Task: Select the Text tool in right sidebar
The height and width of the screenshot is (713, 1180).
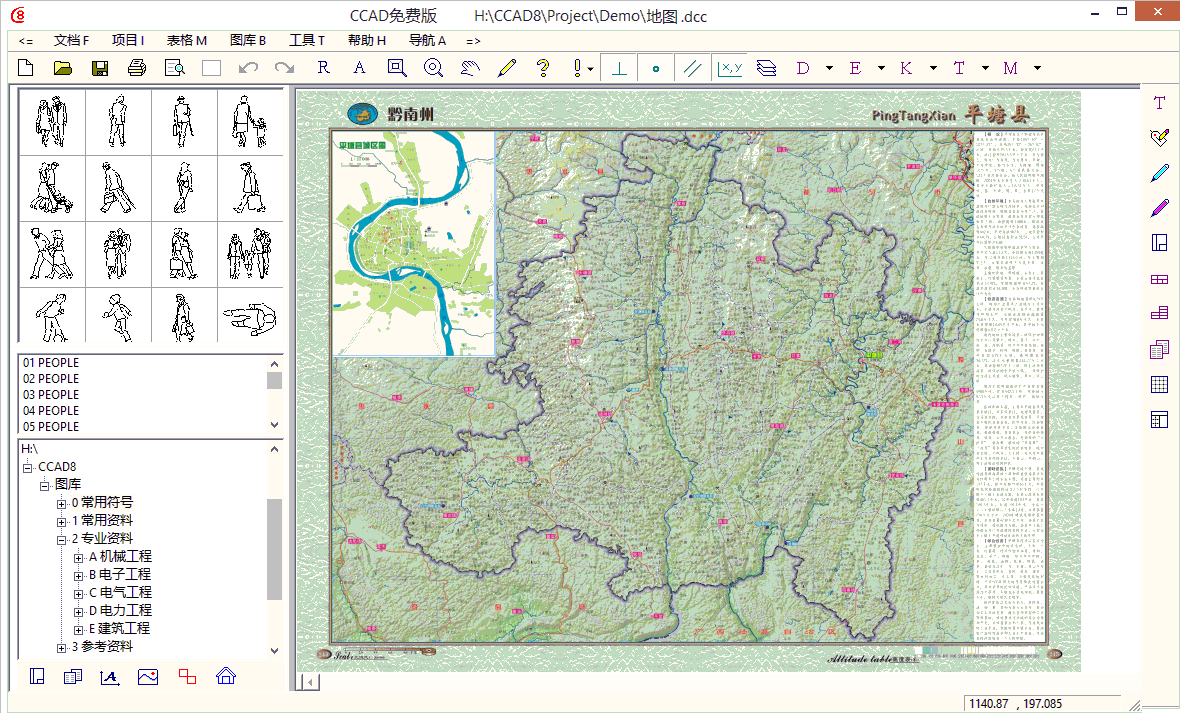Action: click(1159, 103)
